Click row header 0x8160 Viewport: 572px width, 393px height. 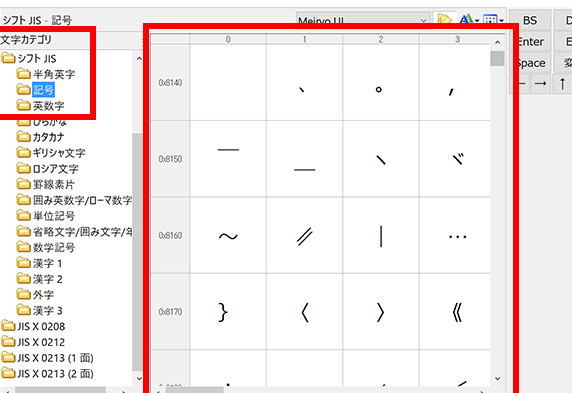tap(170, 235)
